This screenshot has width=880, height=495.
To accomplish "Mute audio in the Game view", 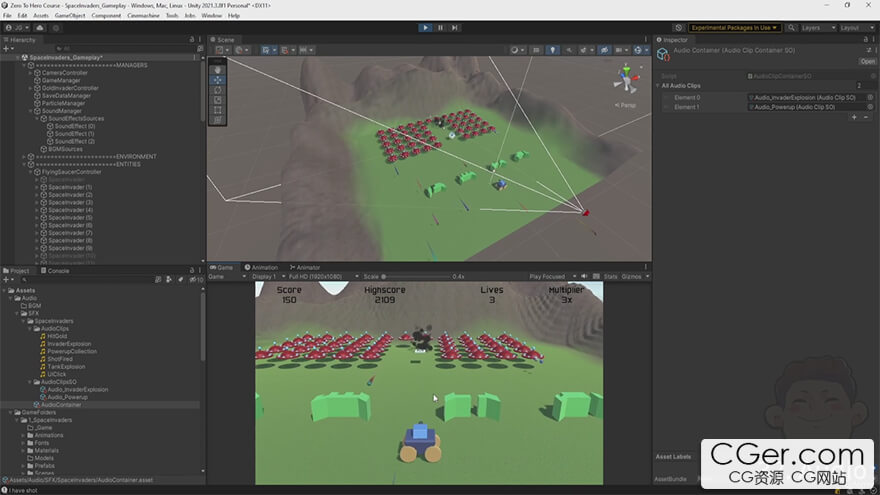I will click(x=584, y=277).
